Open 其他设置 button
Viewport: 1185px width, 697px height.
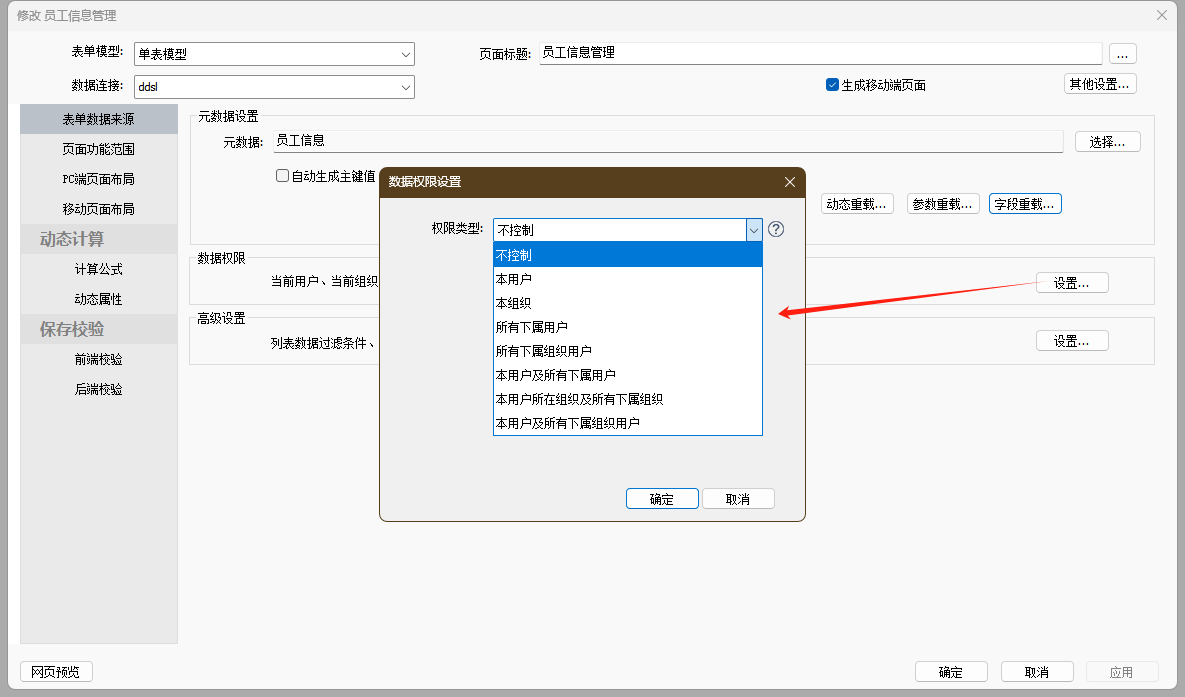tap(1099, 84)
